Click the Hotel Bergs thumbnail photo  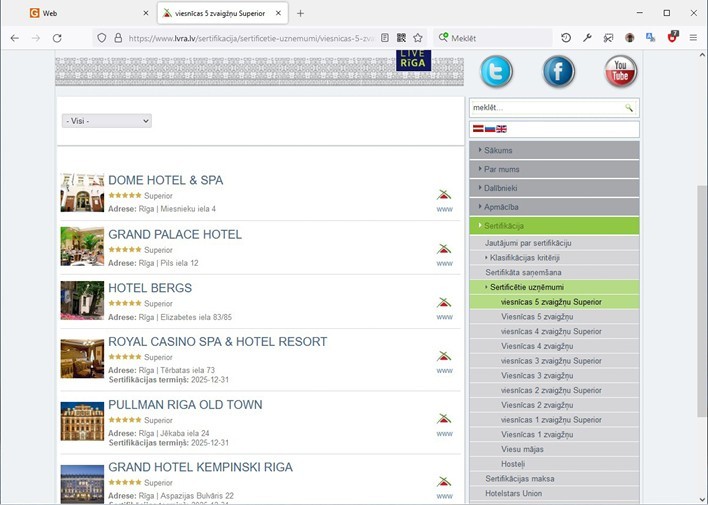point(82,300)
